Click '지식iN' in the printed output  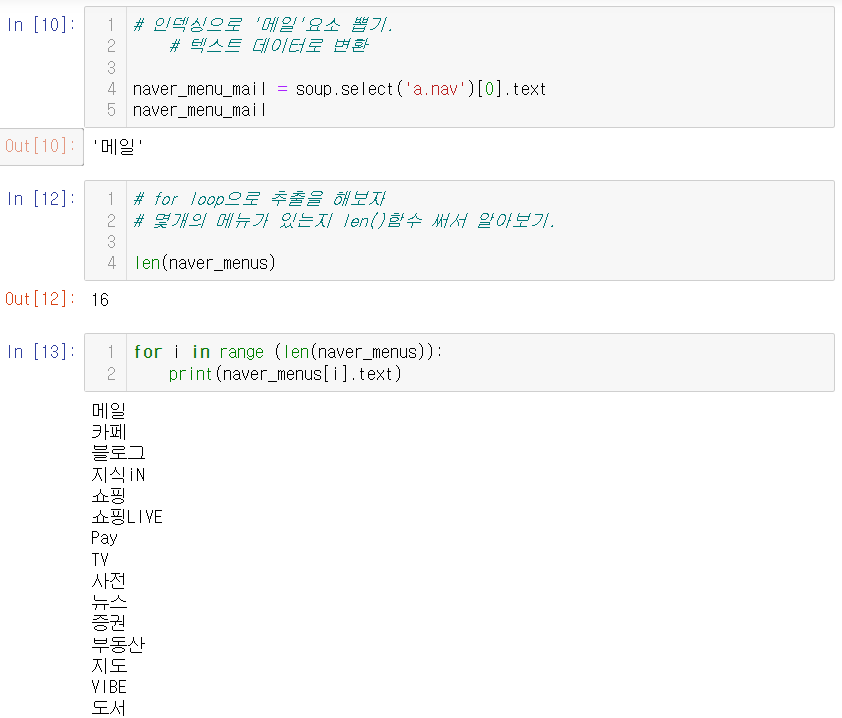pos(118,474)
